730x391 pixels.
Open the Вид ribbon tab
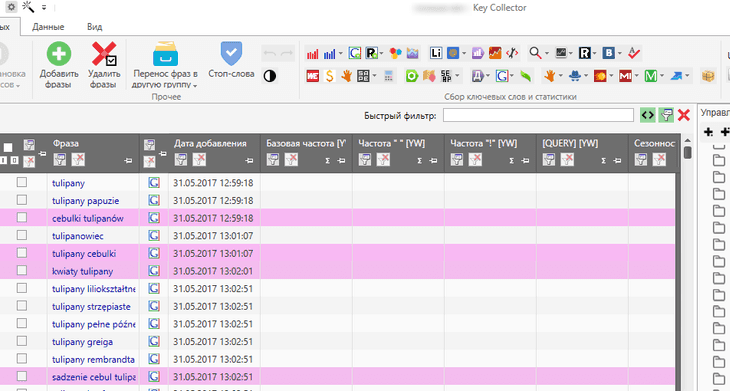pos(95,27)
